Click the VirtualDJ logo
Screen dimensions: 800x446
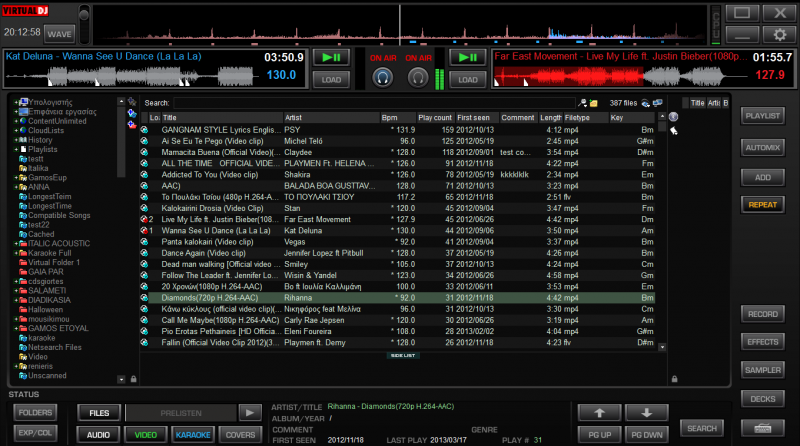[26, 11]
